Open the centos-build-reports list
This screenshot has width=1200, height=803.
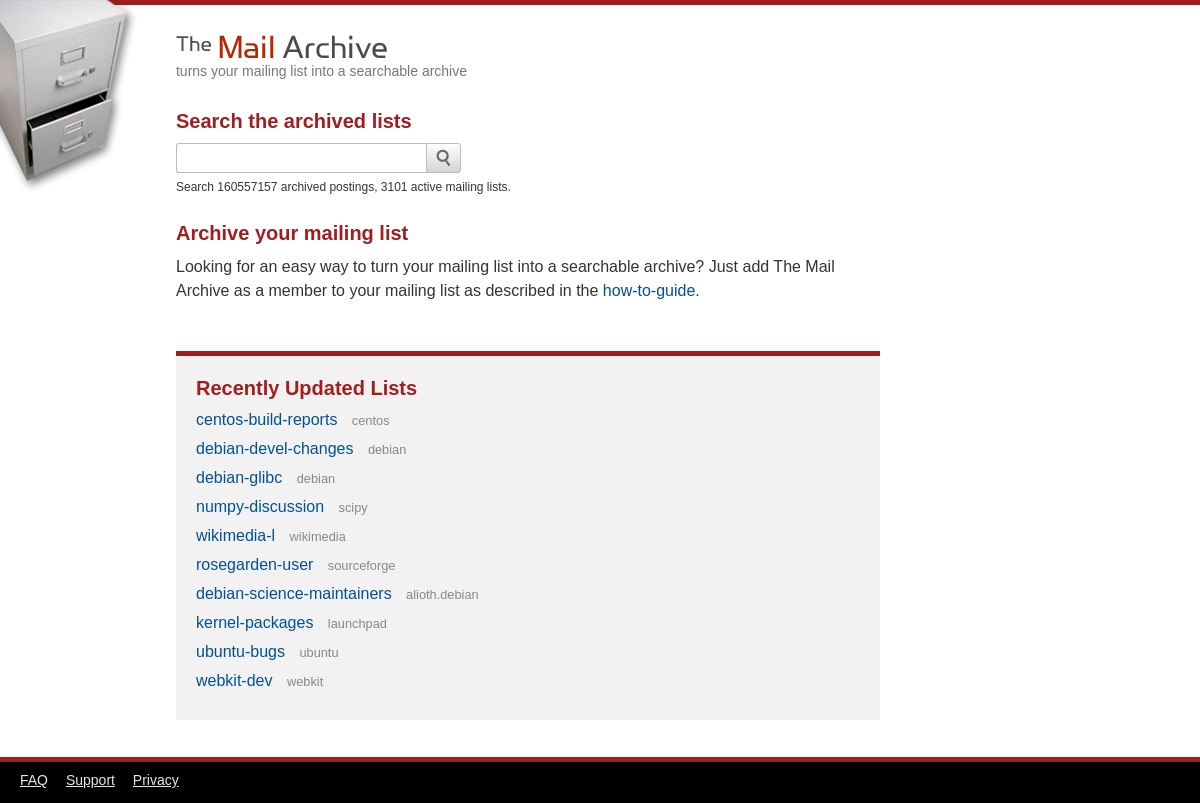(266, 419)
